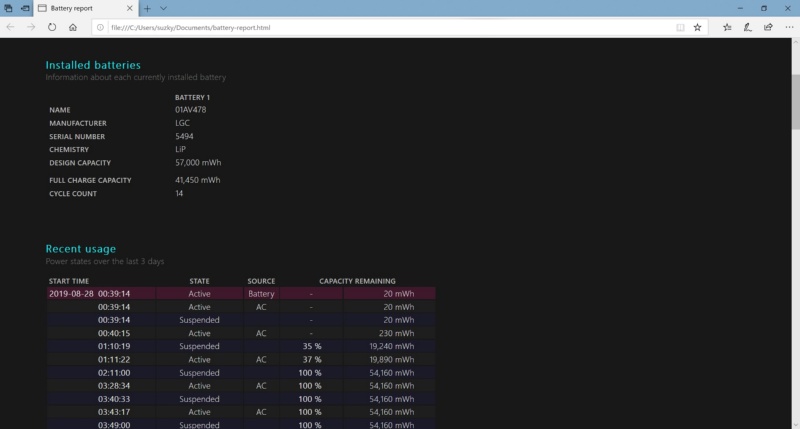Show tab previews chevron
This screenshot has width=800, height=429.
point(163,8)
